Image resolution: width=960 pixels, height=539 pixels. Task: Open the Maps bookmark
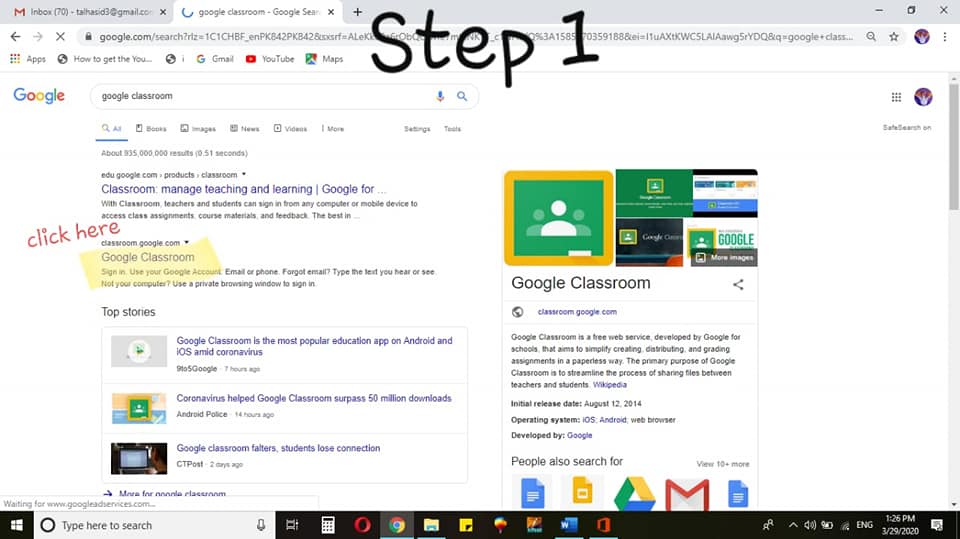coord(324,59)
